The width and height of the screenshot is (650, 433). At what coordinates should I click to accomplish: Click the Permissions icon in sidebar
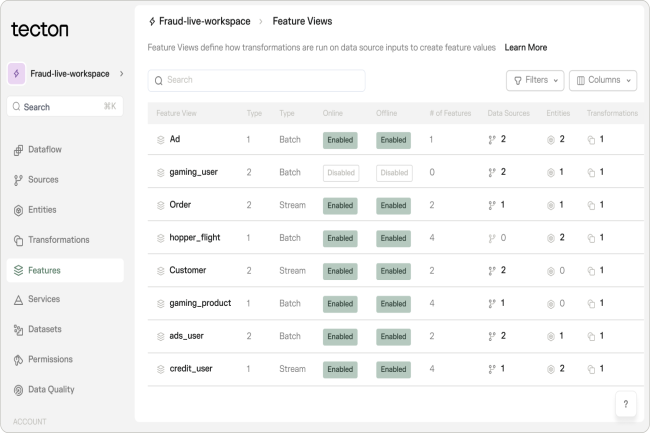pos(18,359)
